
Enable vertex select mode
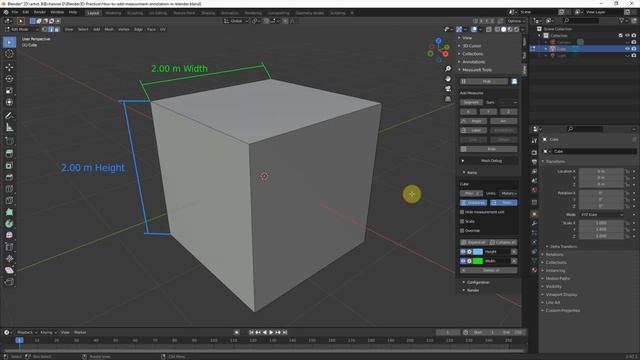click(x=44, y=29)
